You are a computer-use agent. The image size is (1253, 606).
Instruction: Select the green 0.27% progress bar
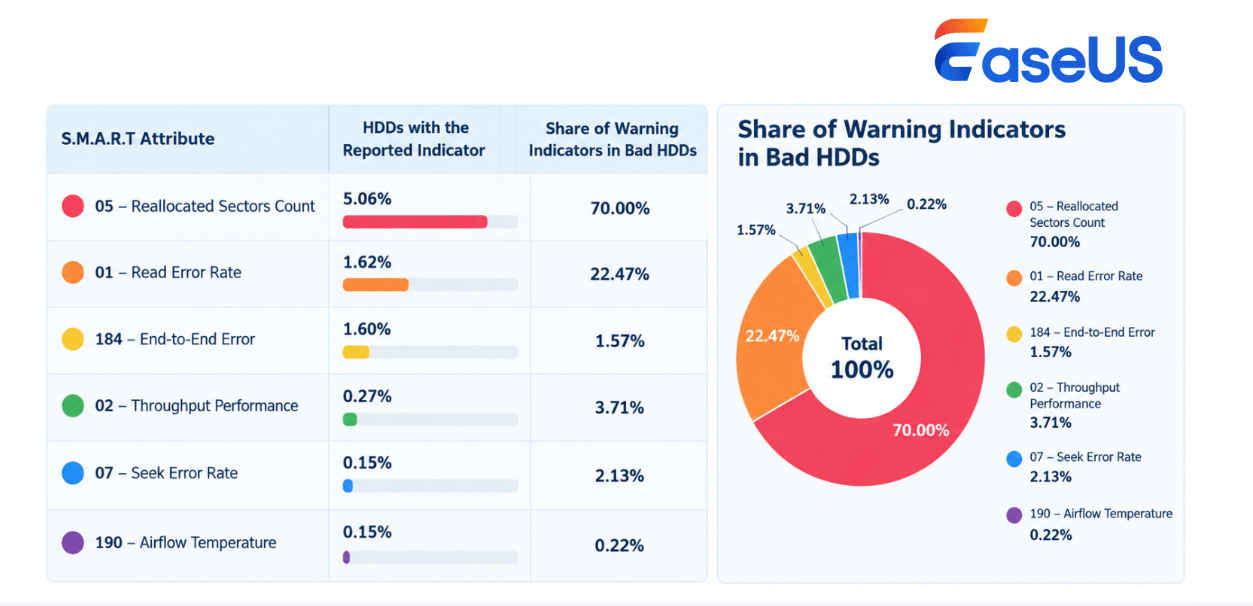pyautogui.click(x=350, y=419)
